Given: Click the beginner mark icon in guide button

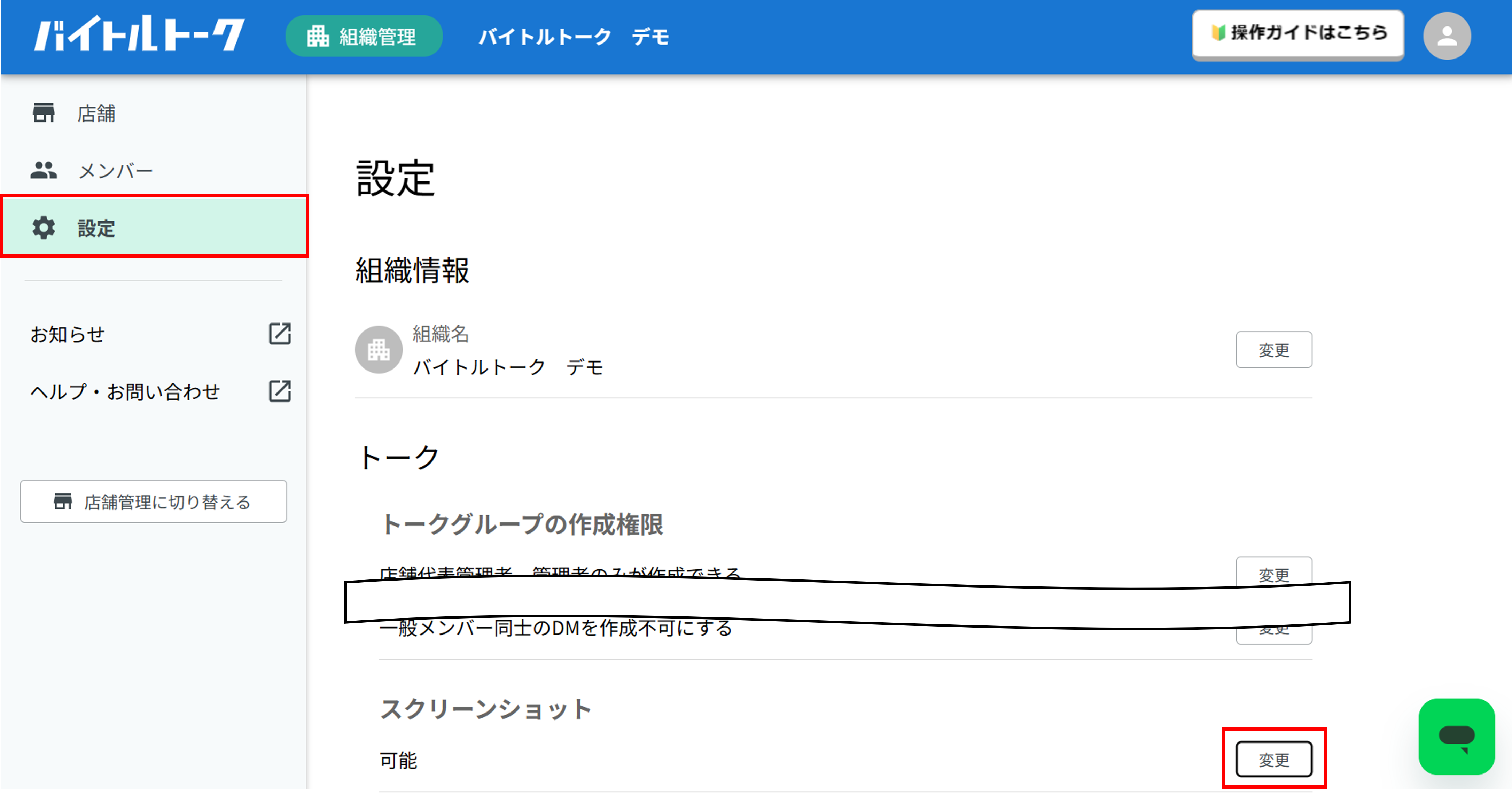Looking at the screenshot, I should 1218,33.
